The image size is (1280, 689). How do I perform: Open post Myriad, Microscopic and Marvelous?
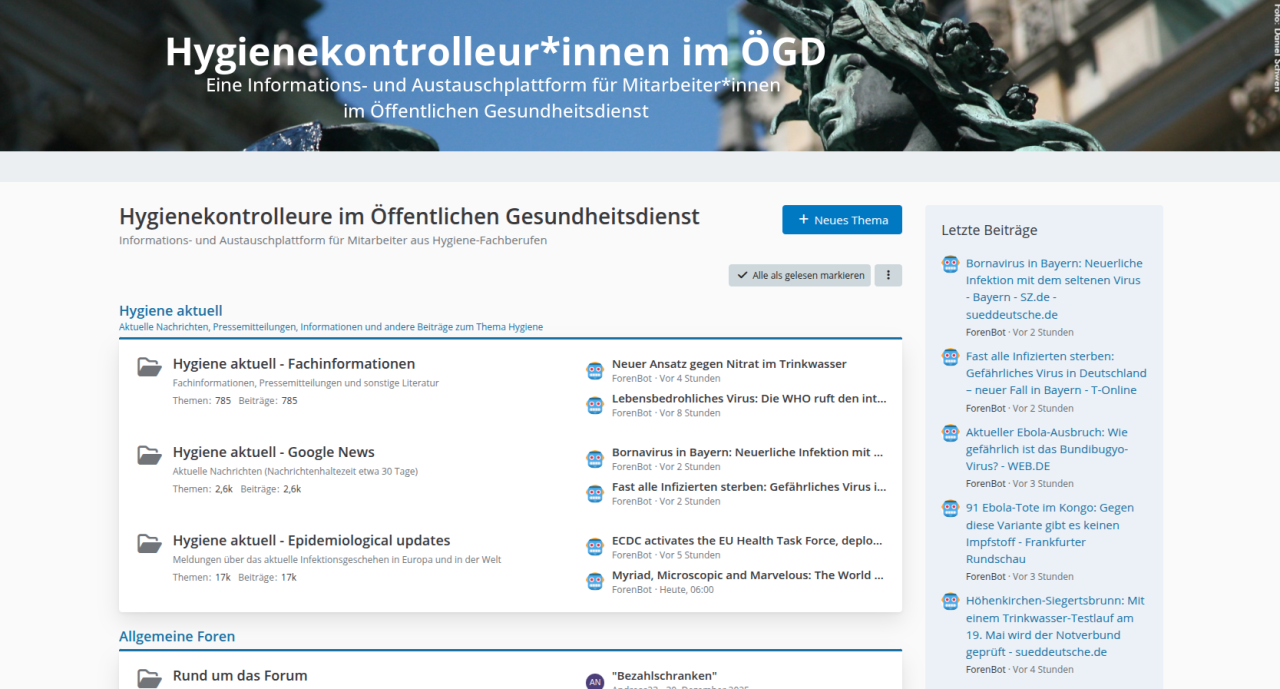pyautogui.click(x=748, y=575)
